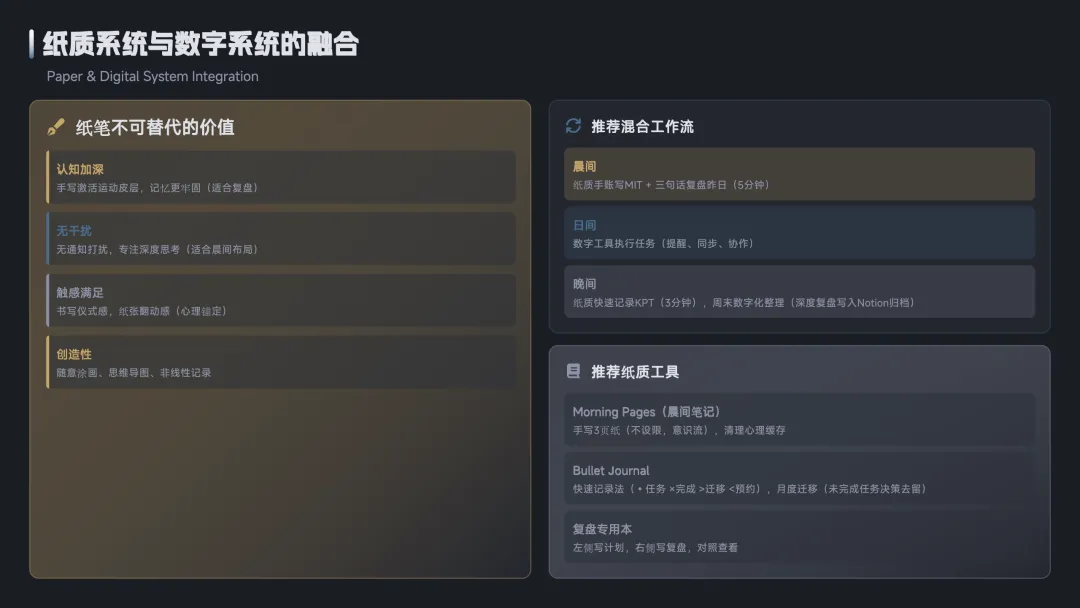Click the pen icon beside 纸笔不可替代的价值
Viewport: 1080px width, 608px height.
[x=56, y=127]
